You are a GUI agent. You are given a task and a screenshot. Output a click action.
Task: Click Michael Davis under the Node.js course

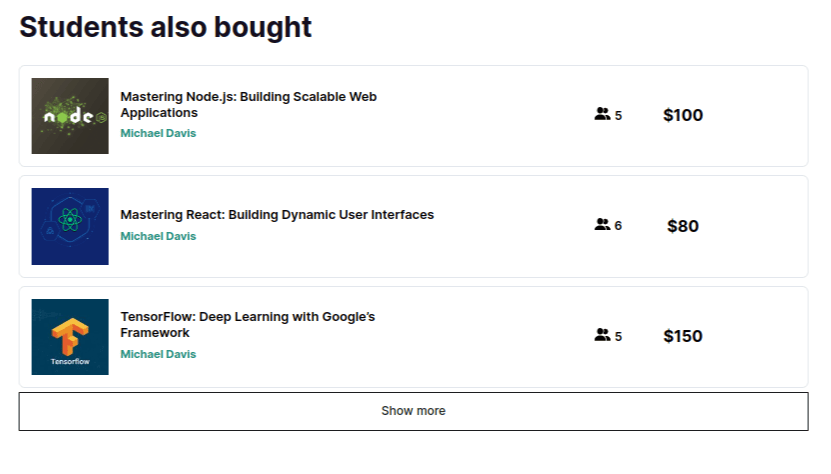pyautogui.click(x=158, y=133)
